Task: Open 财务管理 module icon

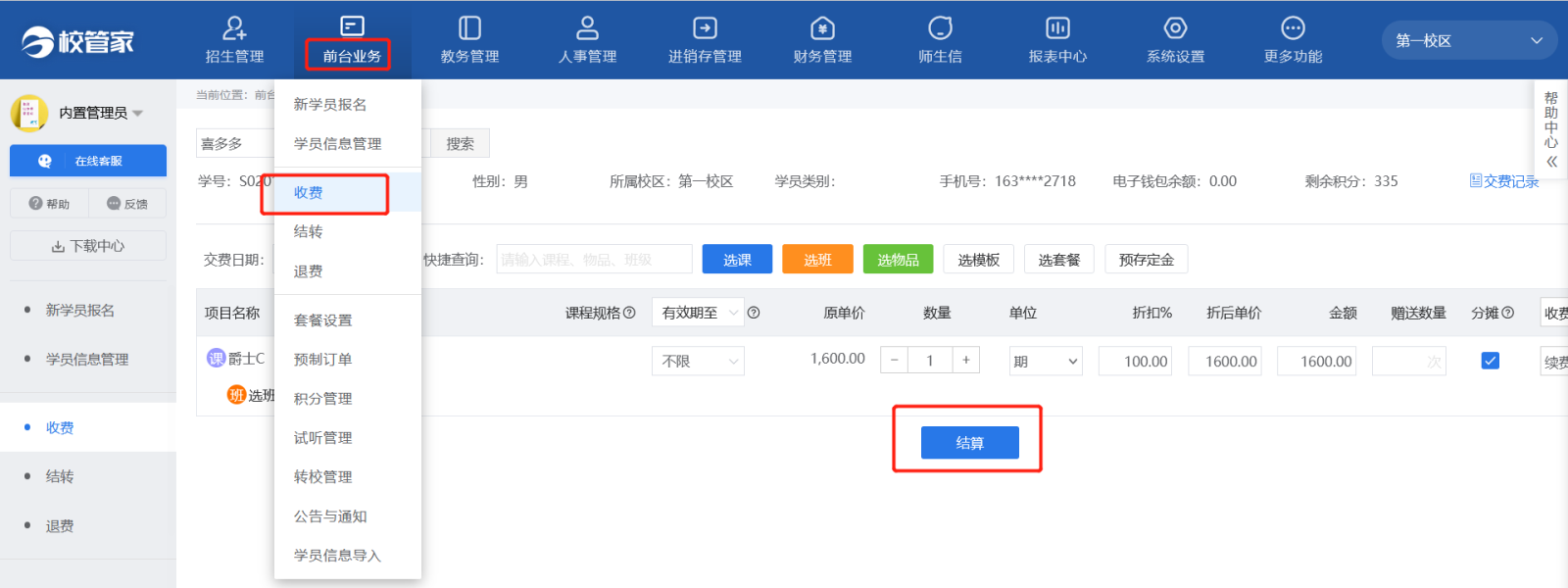Action: click(822, 27)
